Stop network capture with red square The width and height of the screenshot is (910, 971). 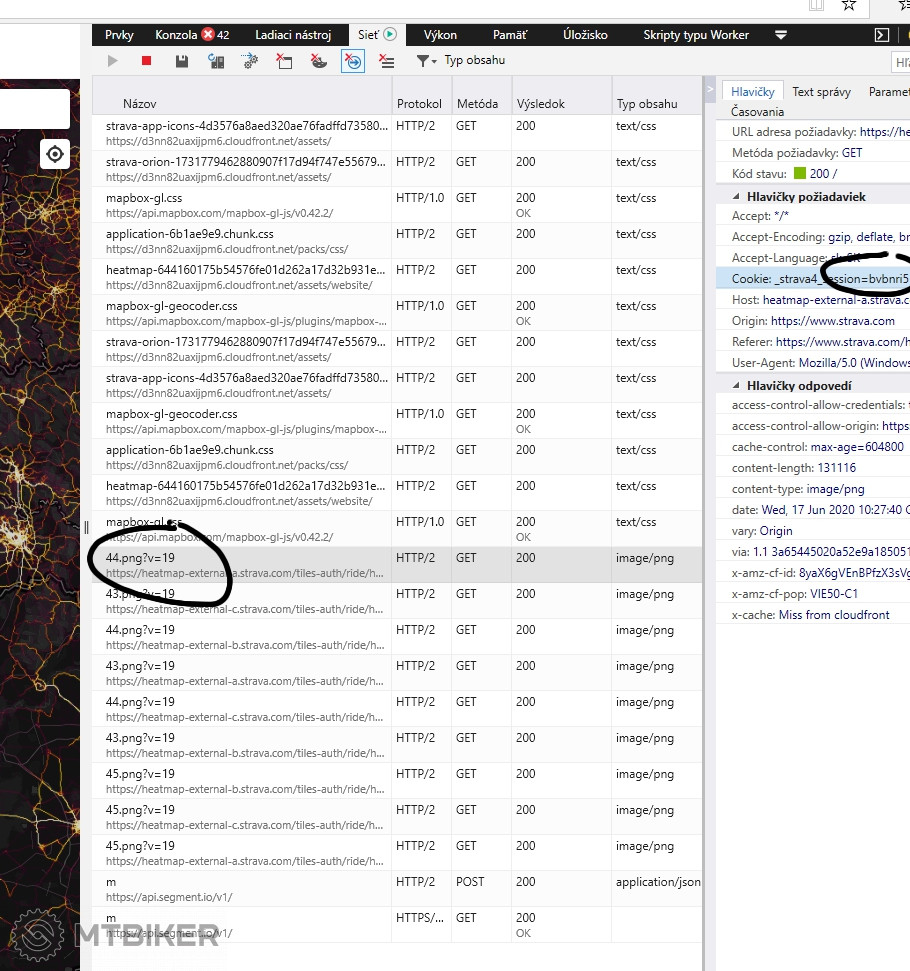click(147, 61)
